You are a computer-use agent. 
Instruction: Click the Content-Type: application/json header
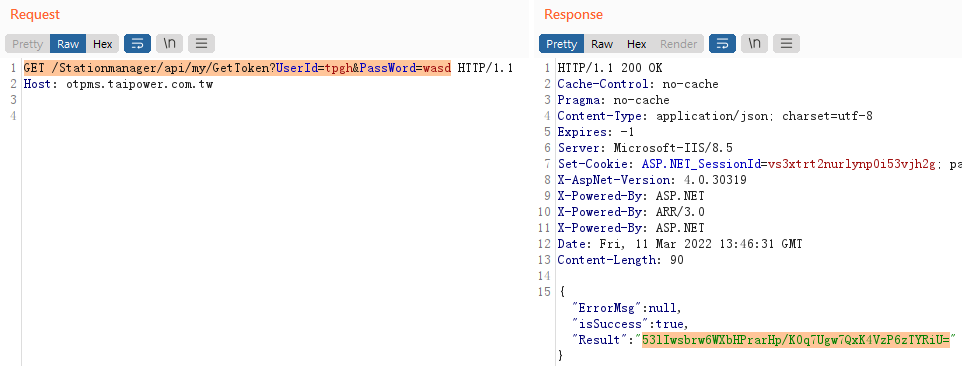715,116
